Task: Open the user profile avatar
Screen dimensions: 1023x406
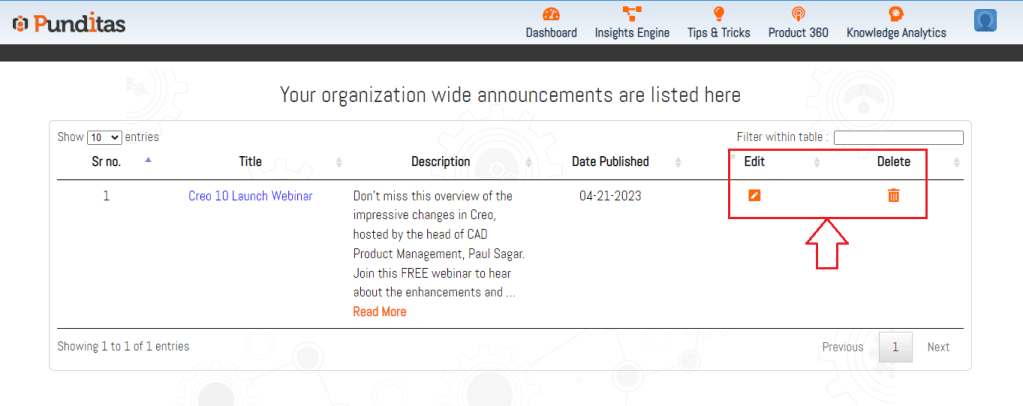Action: pyautogui.click(x=985, y=21)
